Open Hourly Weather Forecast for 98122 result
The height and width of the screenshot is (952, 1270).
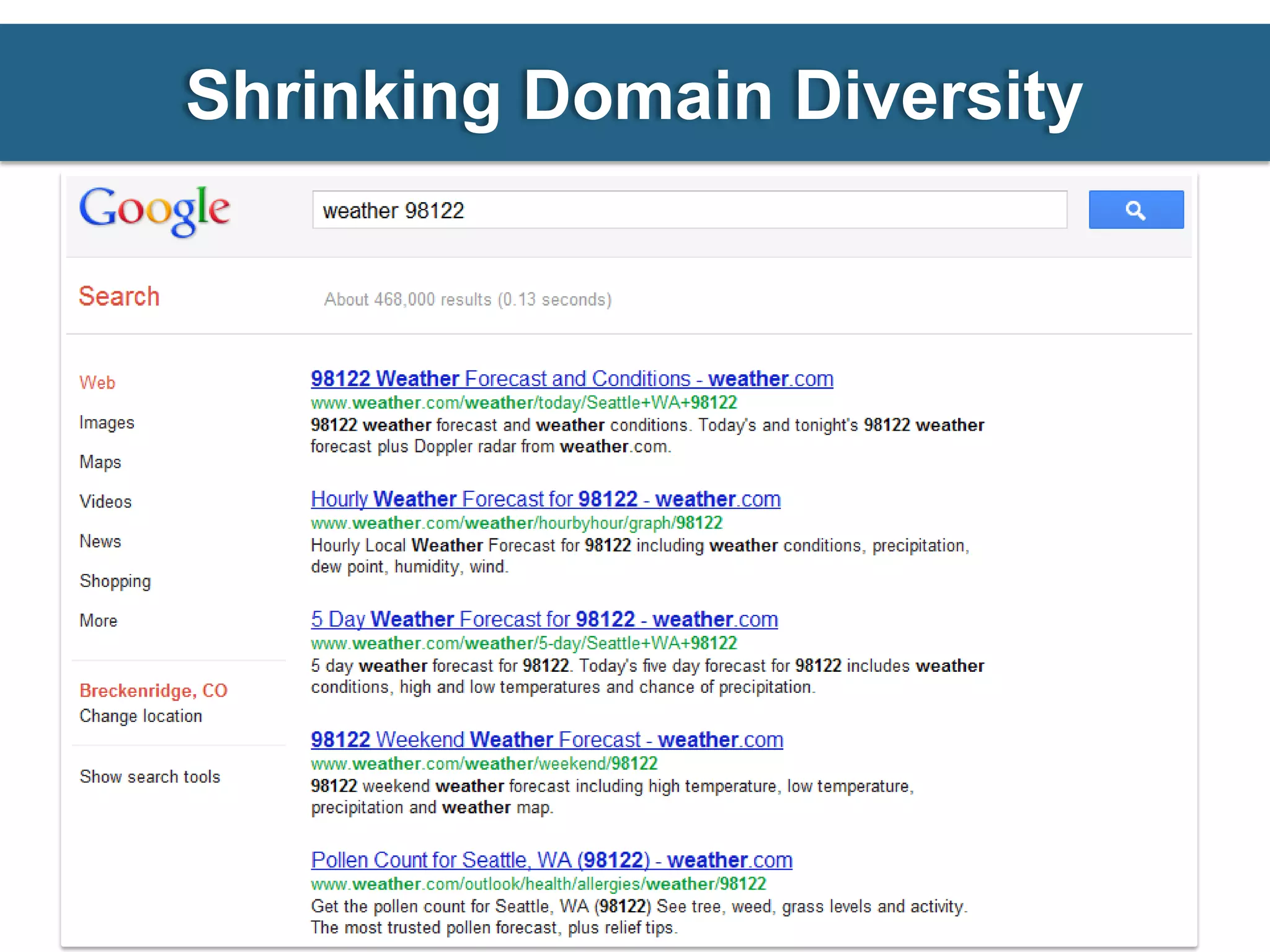pyautogui.click(x=546, y=499)
